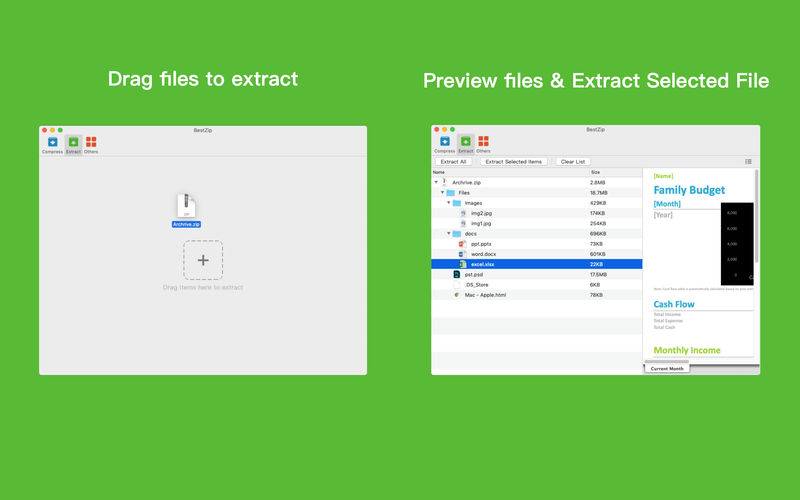Collapse the Files folder arrow
Image resolution: width=800 pixels, height=500 pixels.
[442, 192]
